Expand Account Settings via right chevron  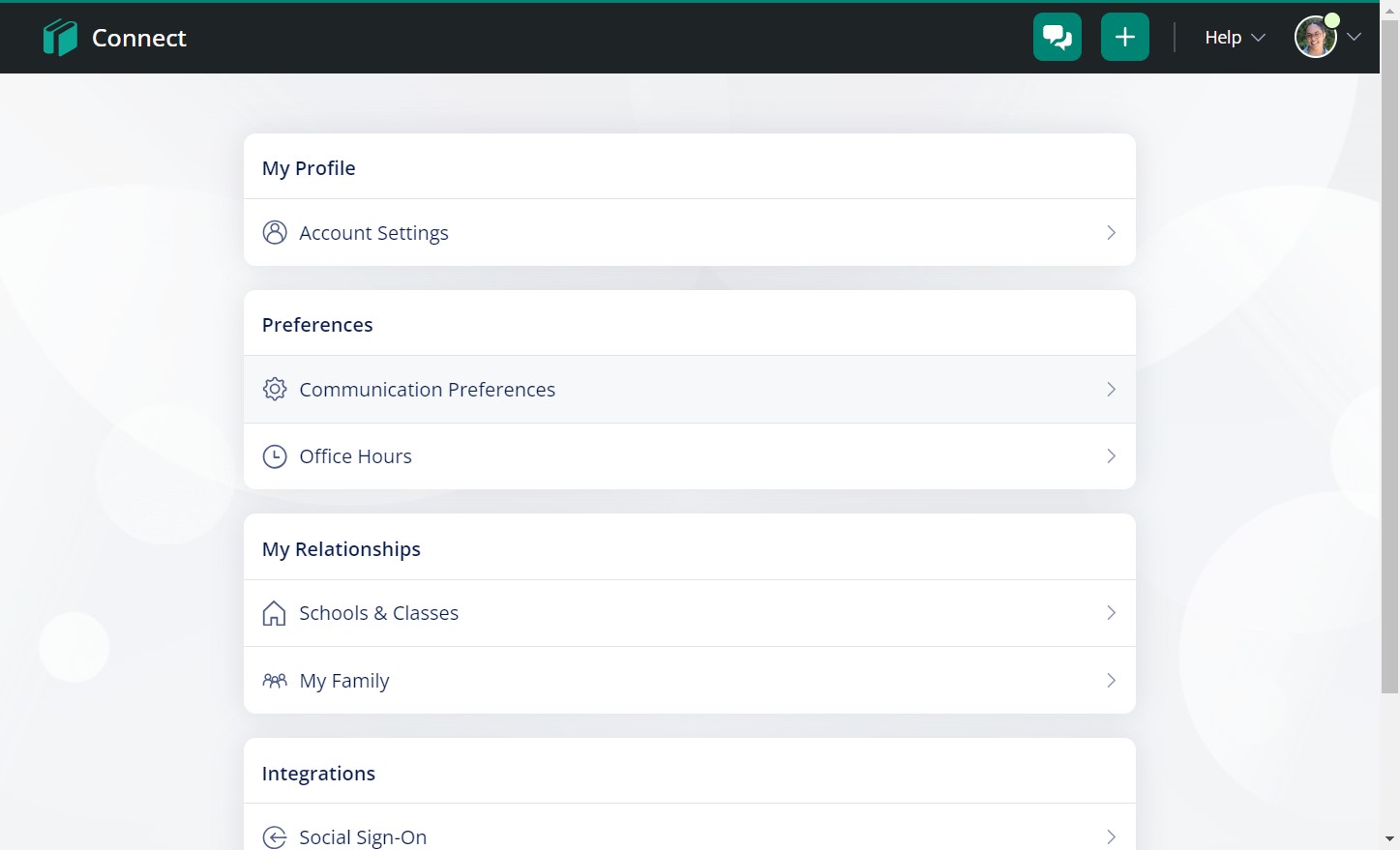coord(1111,233)
